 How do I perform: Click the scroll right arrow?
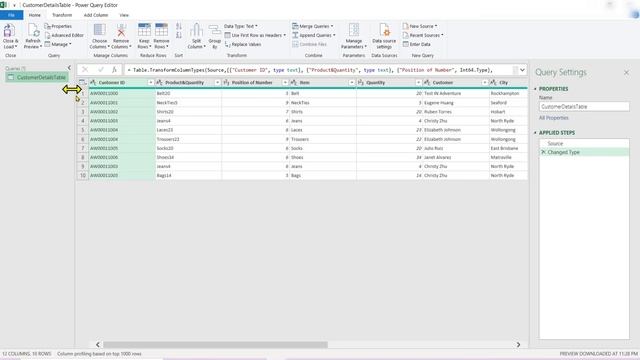(518, 345)
